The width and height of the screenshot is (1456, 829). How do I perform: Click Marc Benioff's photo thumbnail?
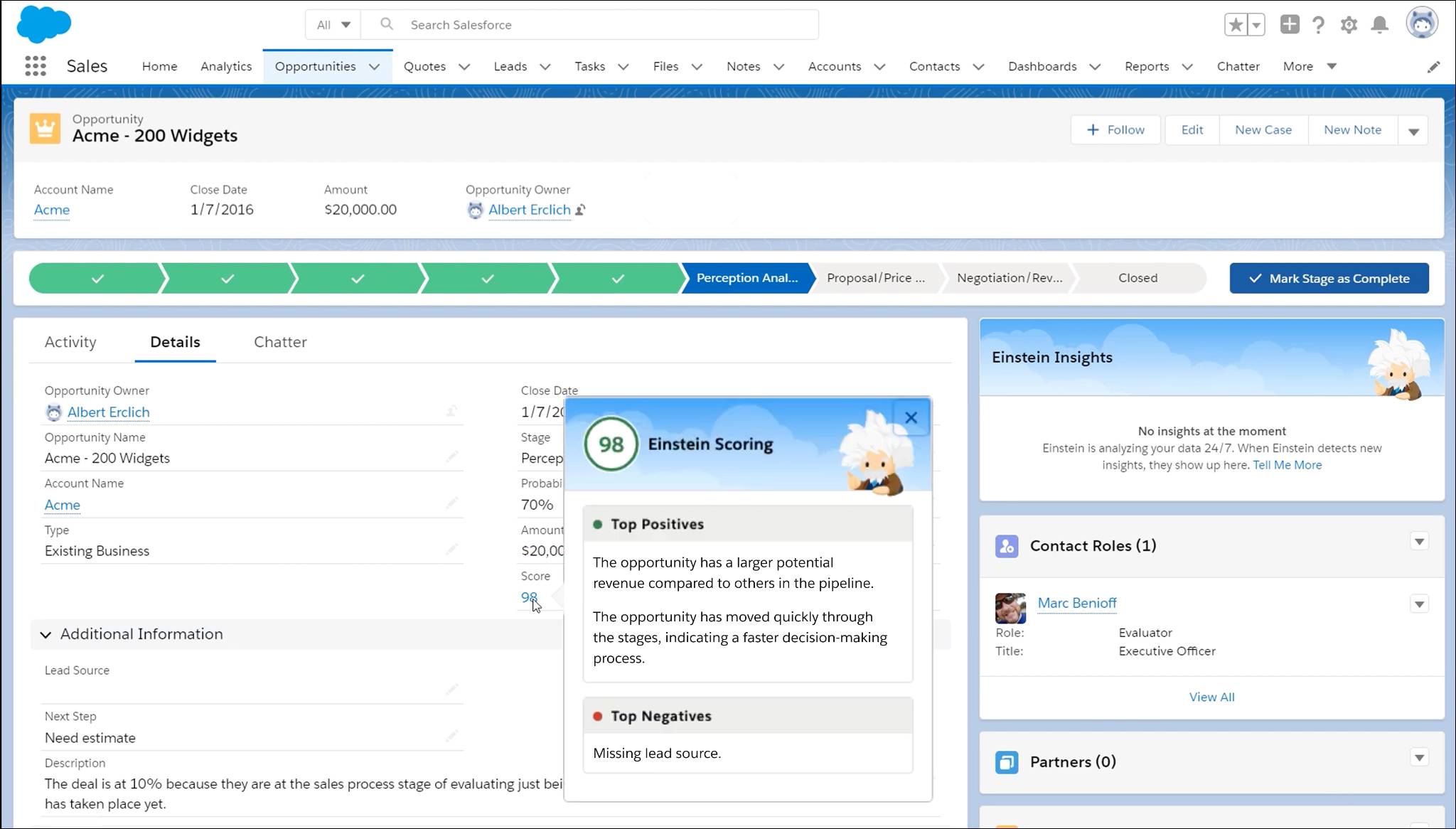[x=1010, y=609]
